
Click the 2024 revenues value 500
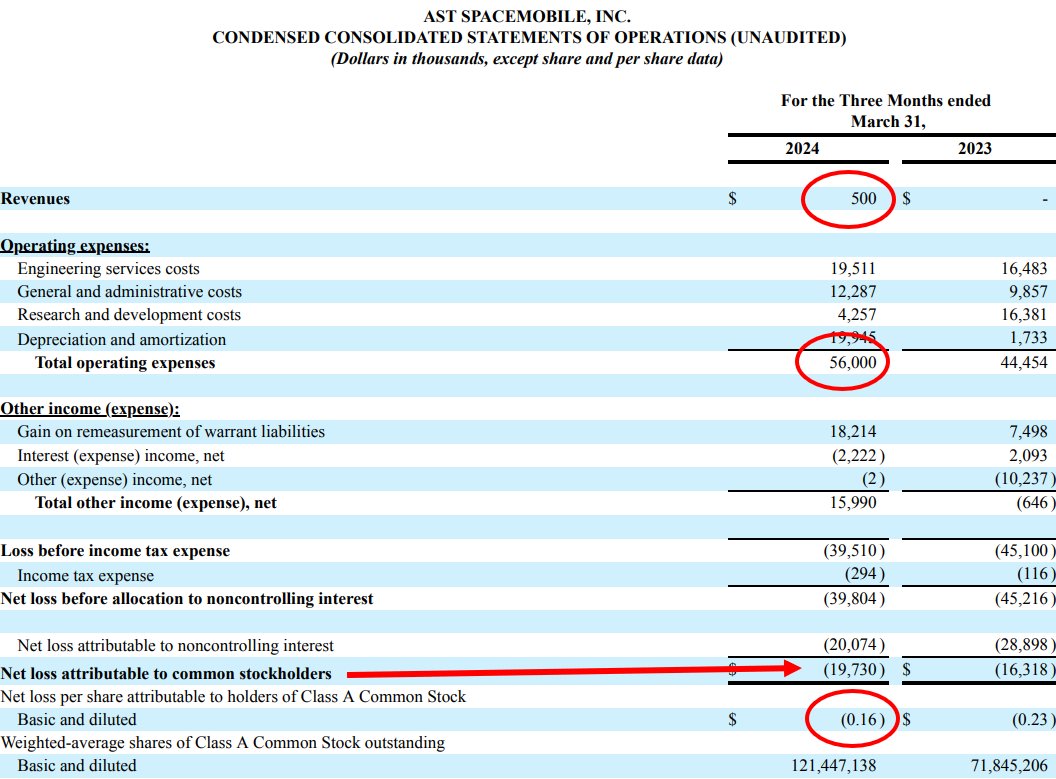pos(863,199)
